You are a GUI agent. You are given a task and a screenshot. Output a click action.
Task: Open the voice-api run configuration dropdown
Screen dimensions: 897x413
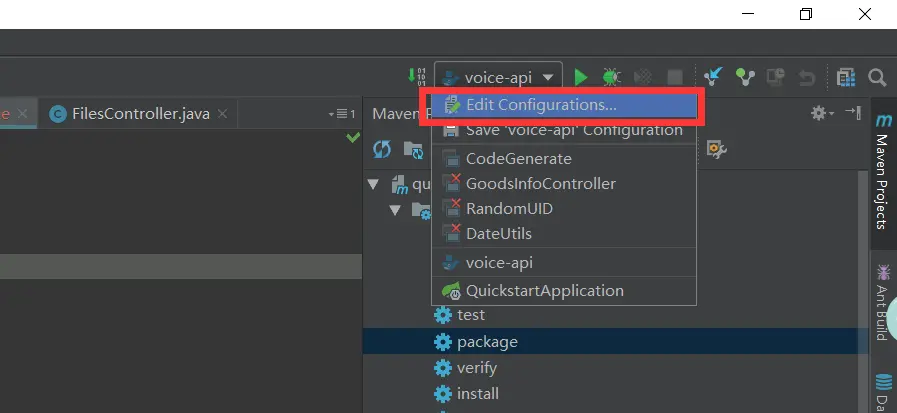(498, 77)
